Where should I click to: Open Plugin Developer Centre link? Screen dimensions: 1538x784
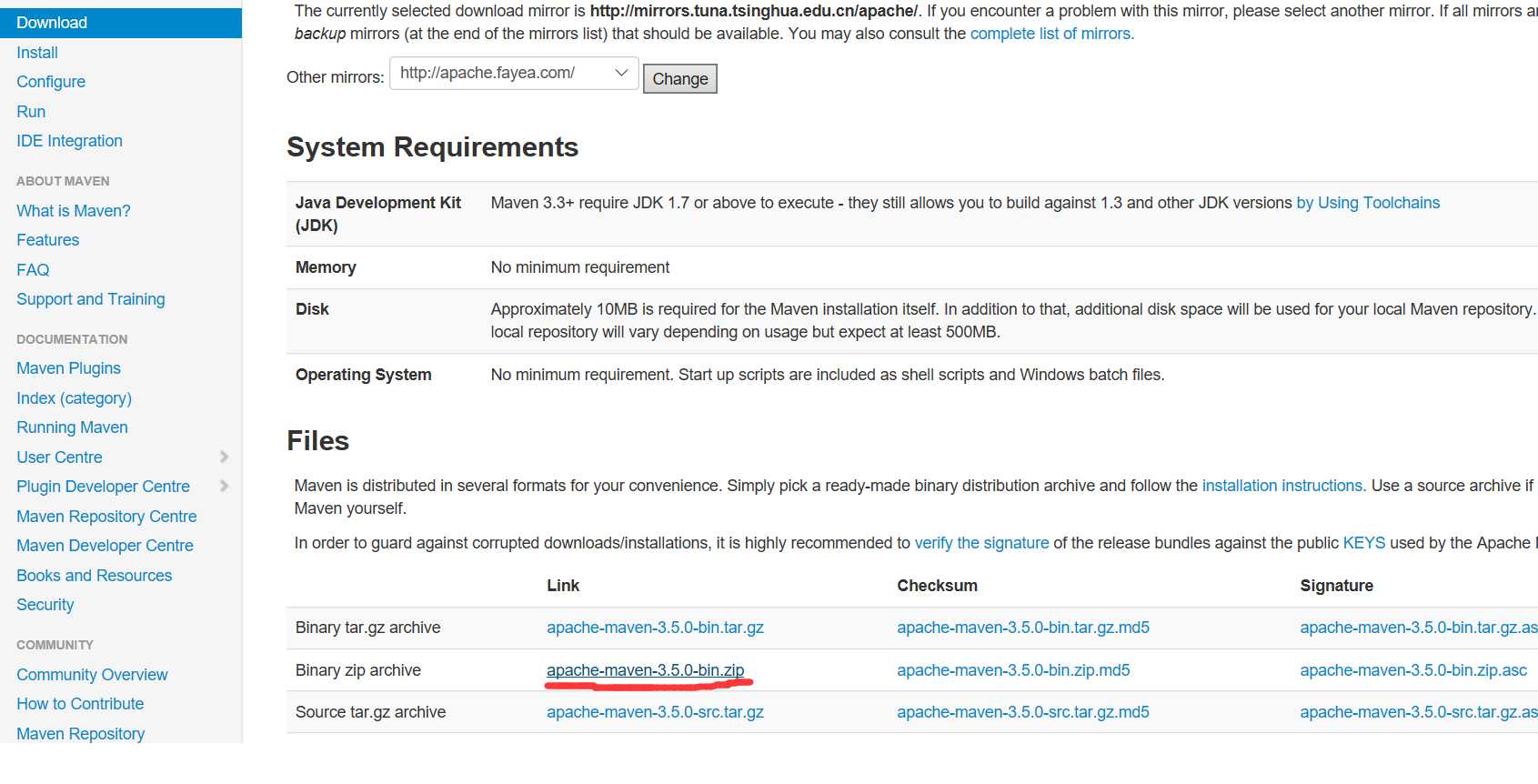coord(103,487)
